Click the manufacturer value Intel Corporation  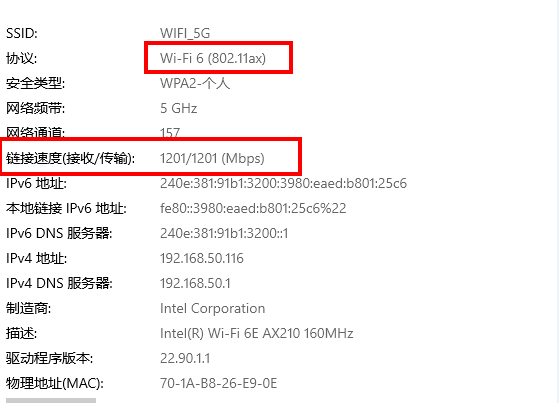(212, 308)
